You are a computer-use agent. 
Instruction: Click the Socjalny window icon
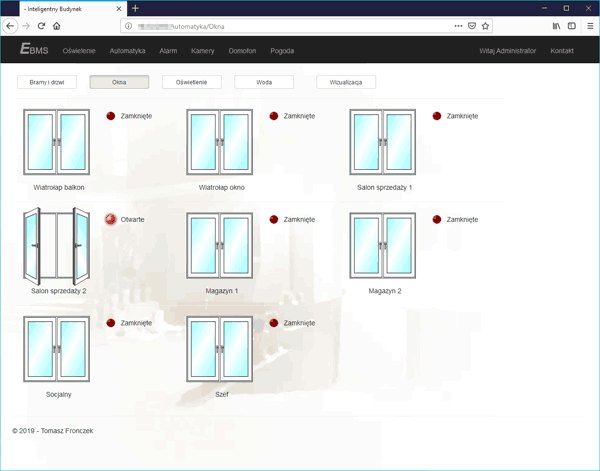[57, 349]
